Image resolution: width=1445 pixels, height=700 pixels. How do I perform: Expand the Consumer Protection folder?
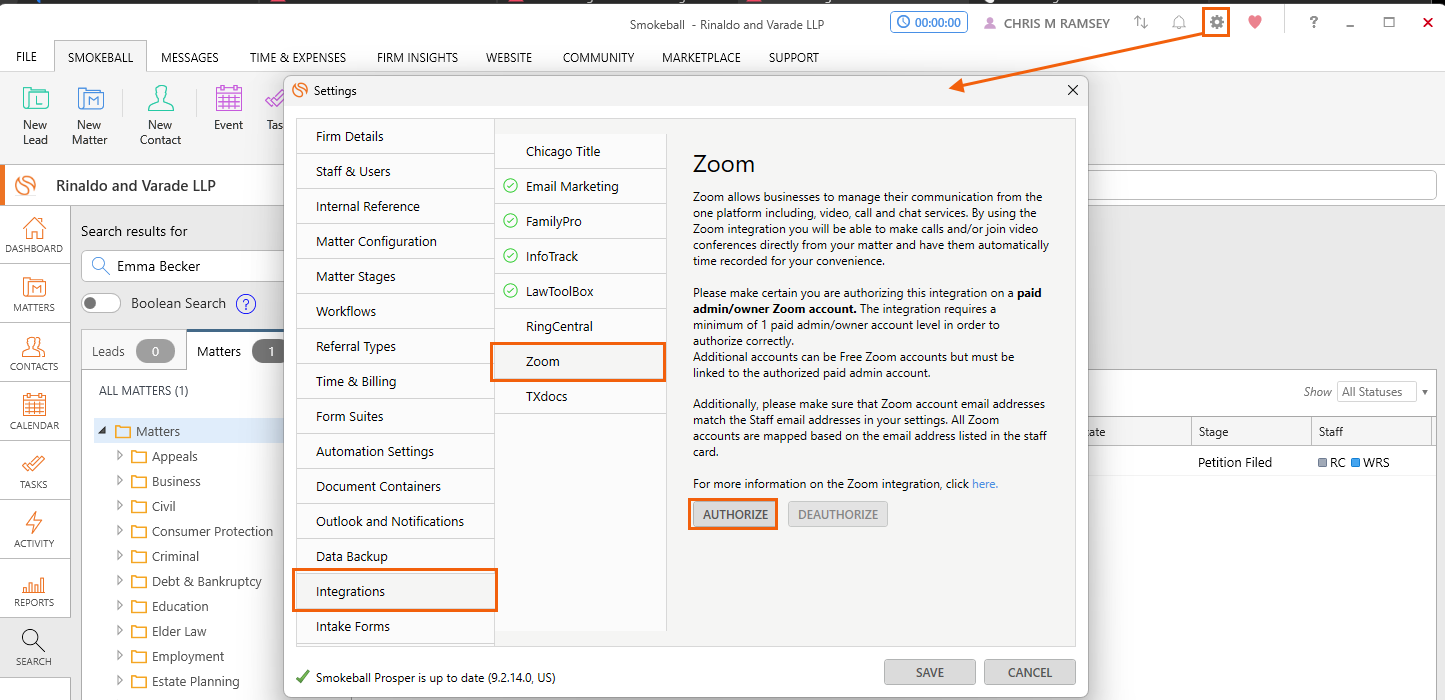120,531
